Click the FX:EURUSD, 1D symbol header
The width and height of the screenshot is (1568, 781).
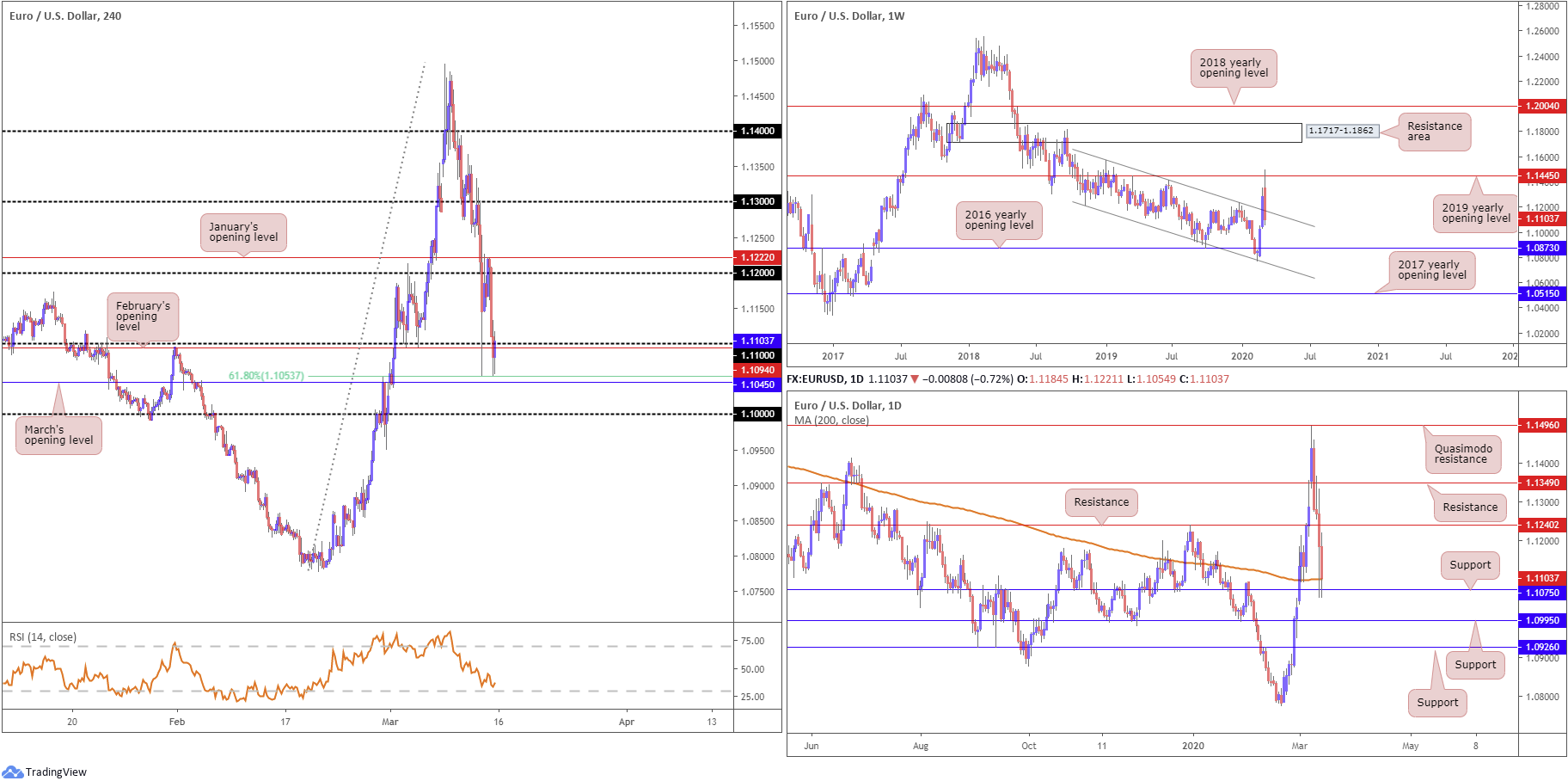[824, 378]
